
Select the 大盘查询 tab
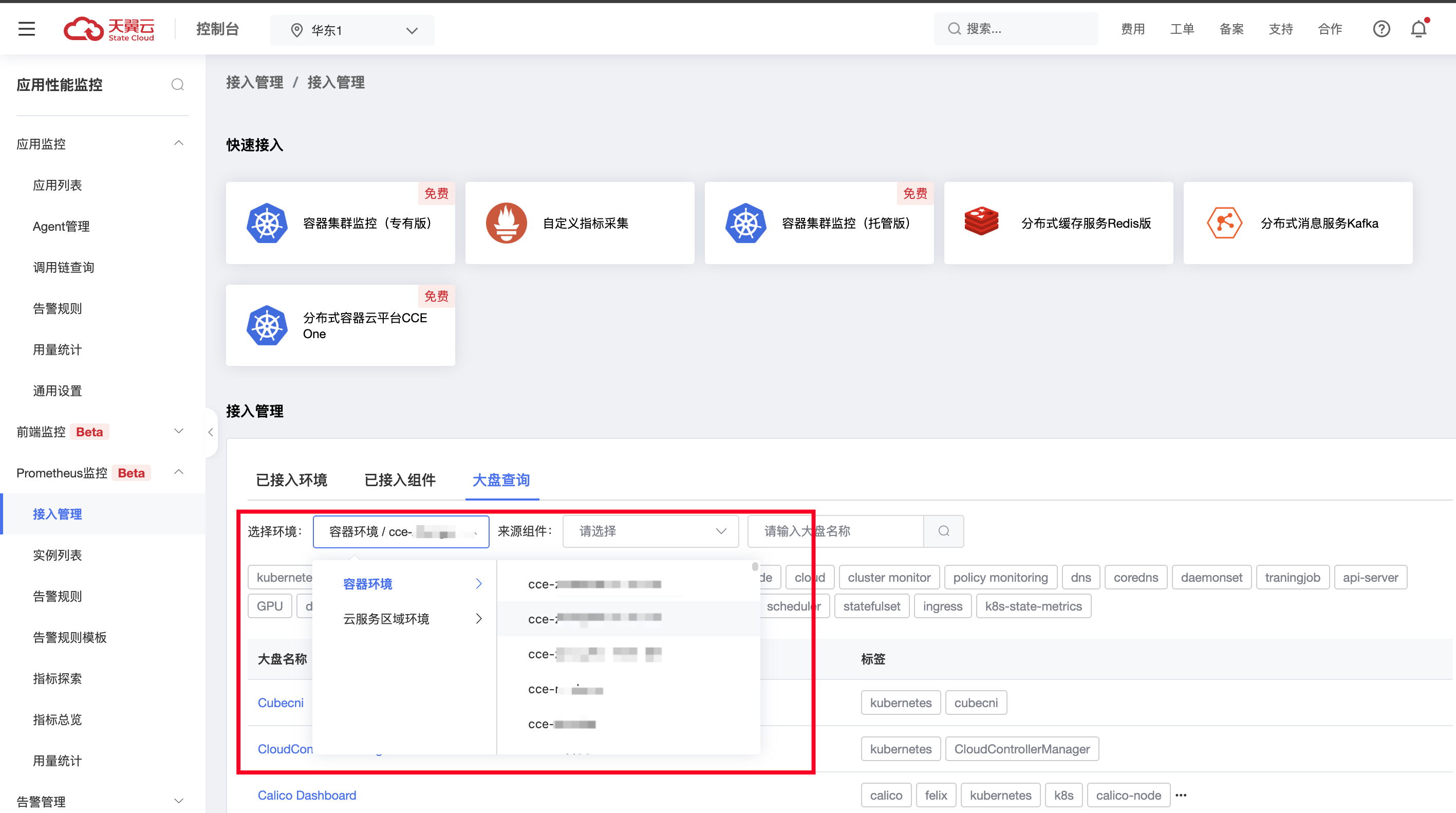point(501,480)
